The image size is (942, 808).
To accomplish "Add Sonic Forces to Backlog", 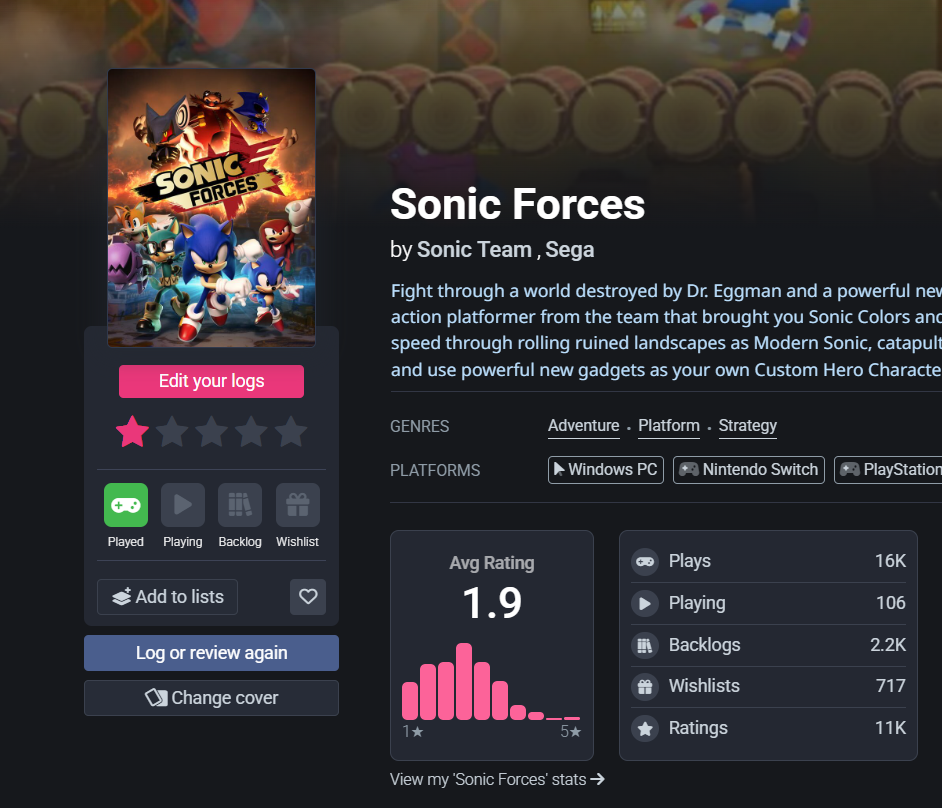I will pos(240,505).
